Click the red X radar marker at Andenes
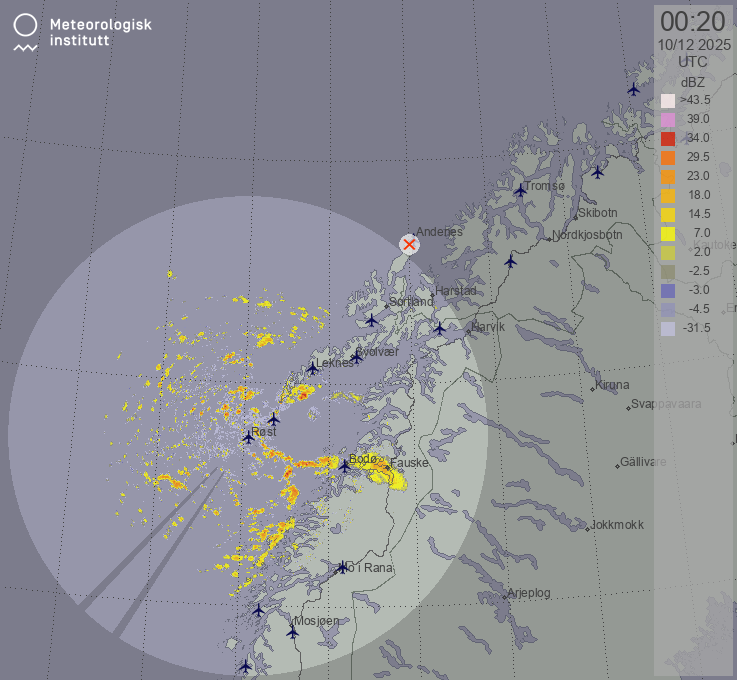737x680 pixels. tap(409, 245)
